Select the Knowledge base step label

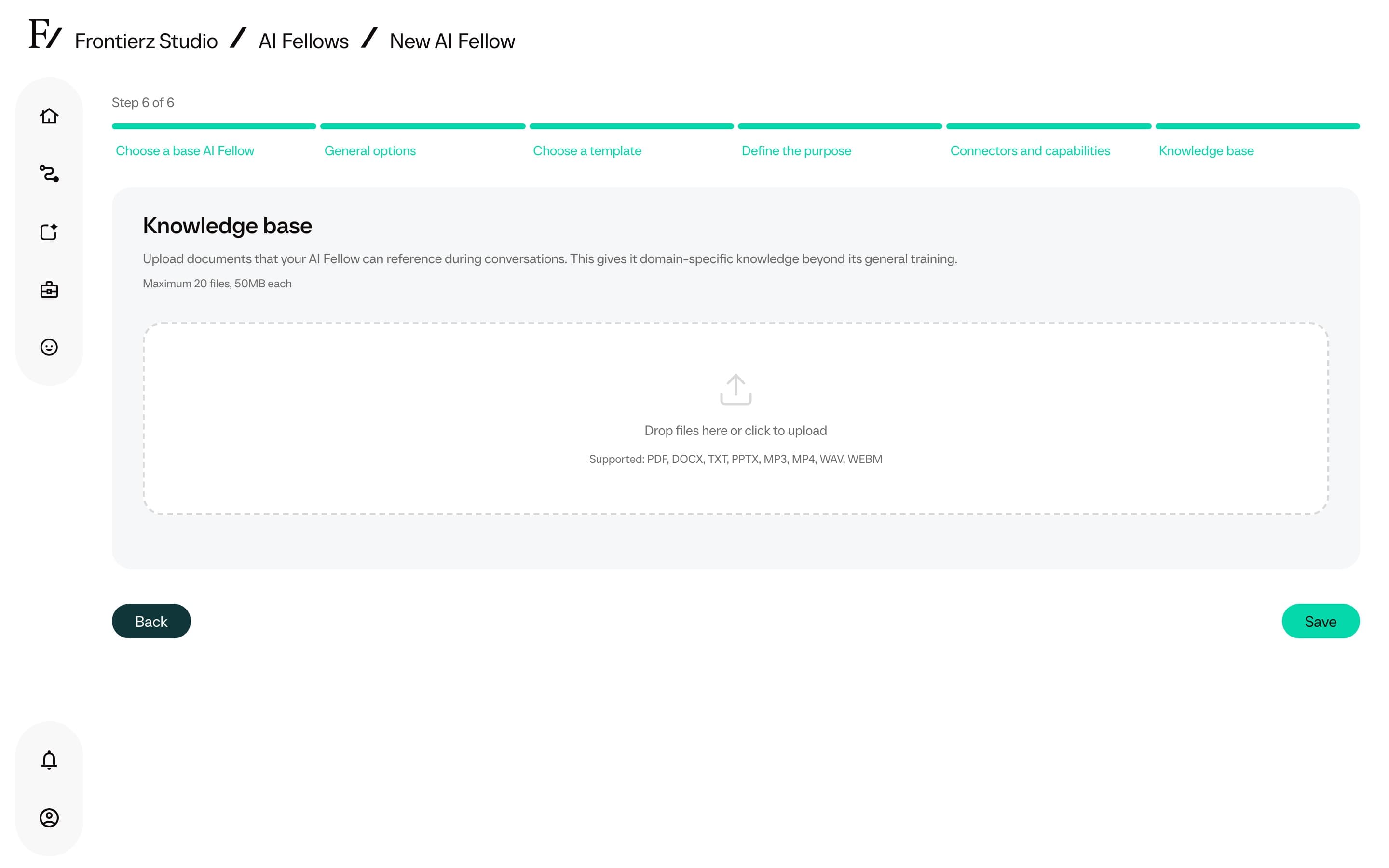1206,151
